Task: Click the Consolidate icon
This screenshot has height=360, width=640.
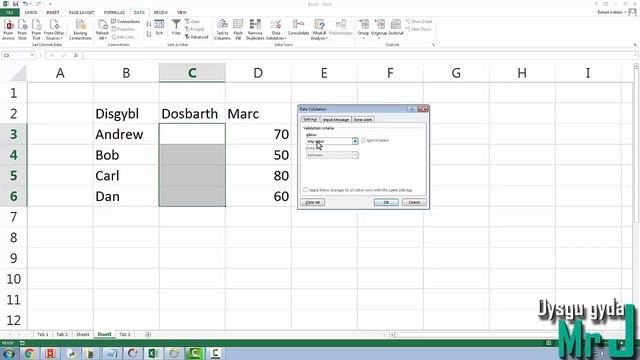Action: tap(298, 28)
